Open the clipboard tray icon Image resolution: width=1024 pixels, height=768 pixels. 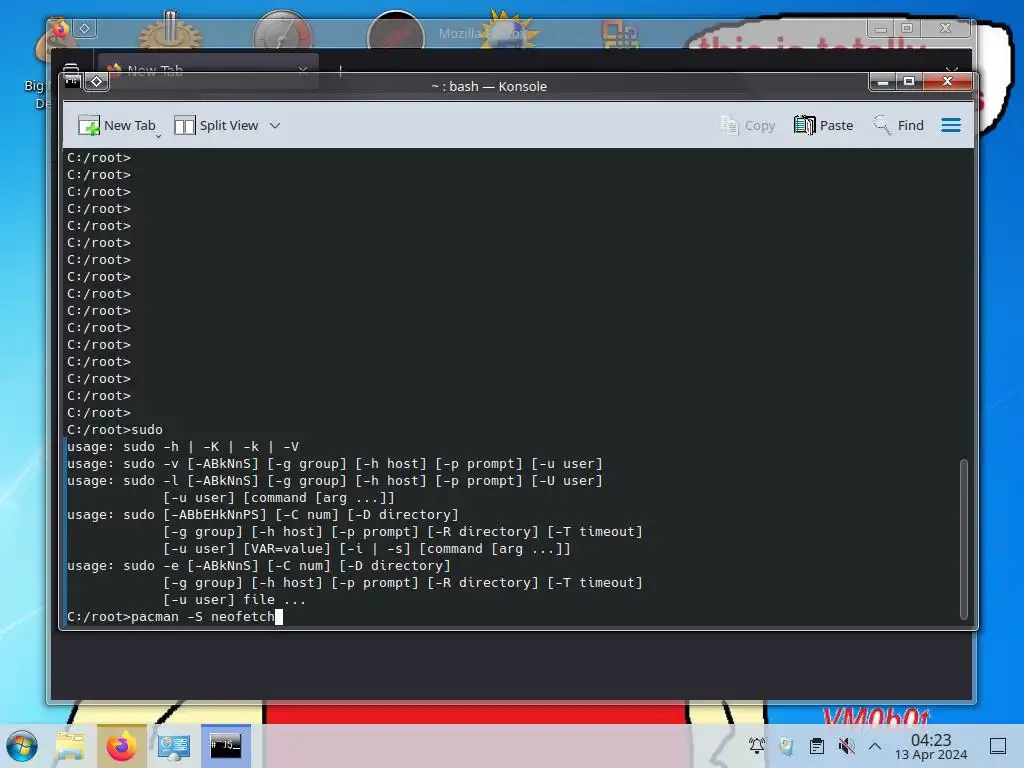click(816, 745)
